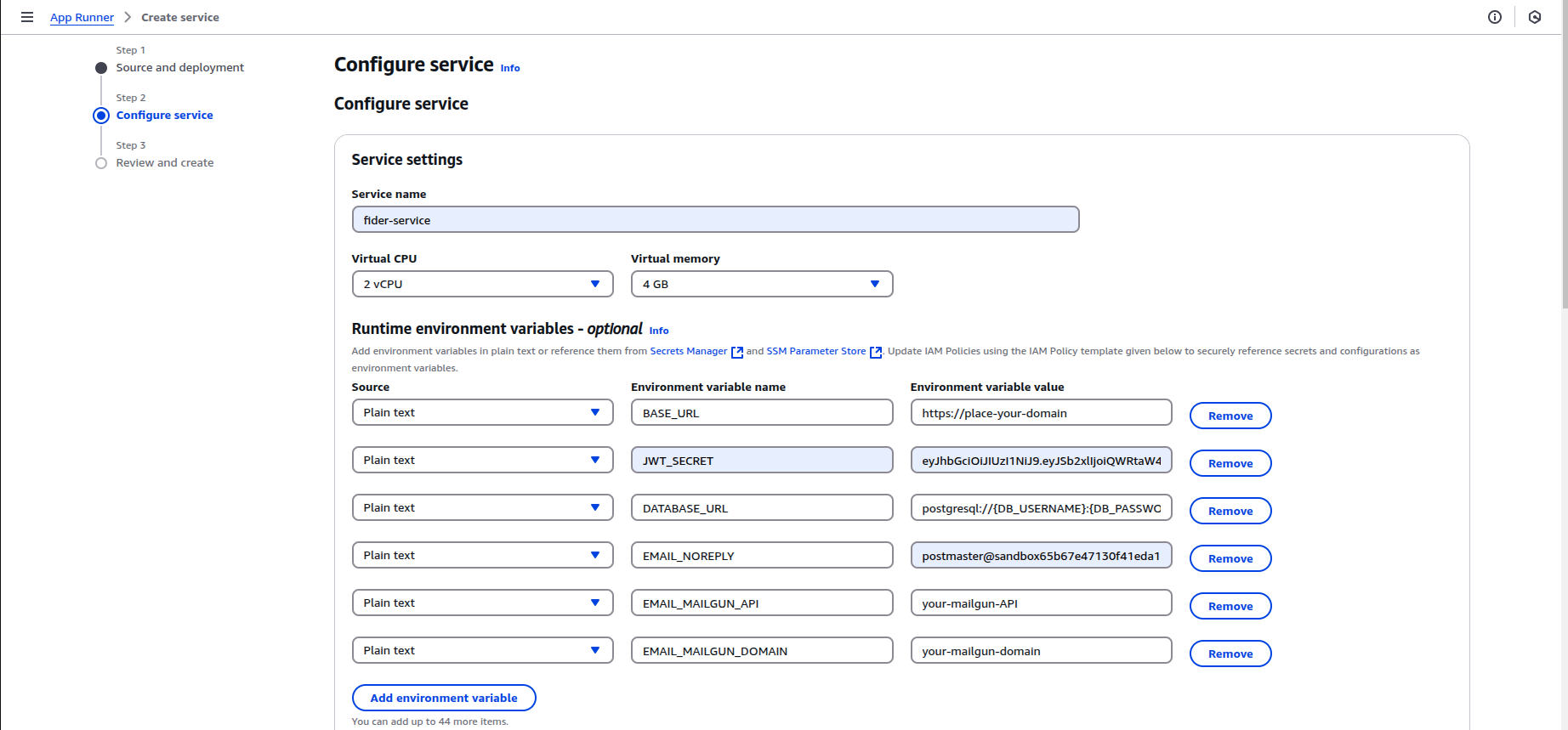Remove the DATABASE_URL environment variable
The width and height of the screenshot is (1568, 730).
1230,511
